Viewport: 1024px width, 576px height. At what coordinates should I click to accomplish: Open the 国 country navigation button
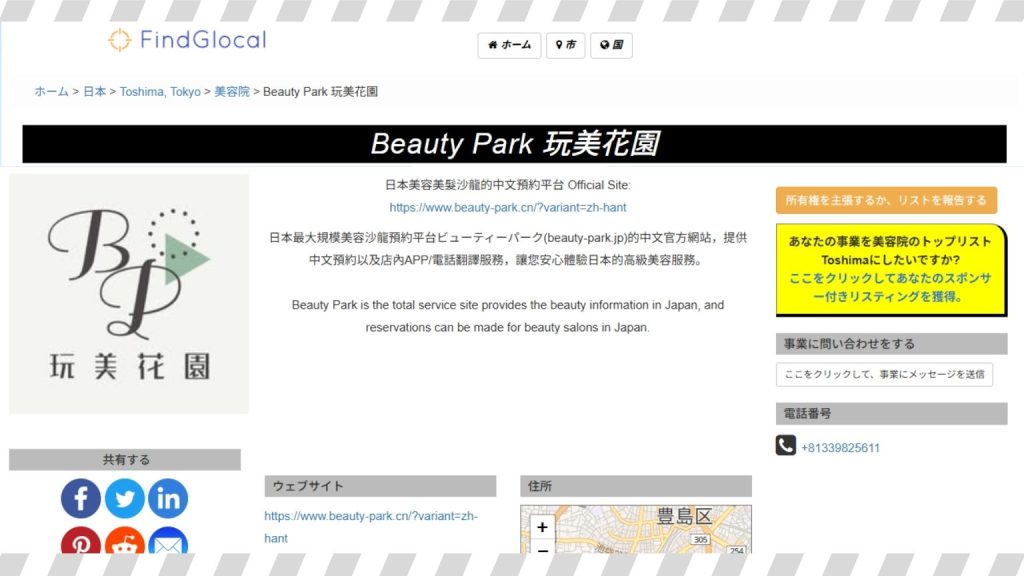click(x=611, y=46)
